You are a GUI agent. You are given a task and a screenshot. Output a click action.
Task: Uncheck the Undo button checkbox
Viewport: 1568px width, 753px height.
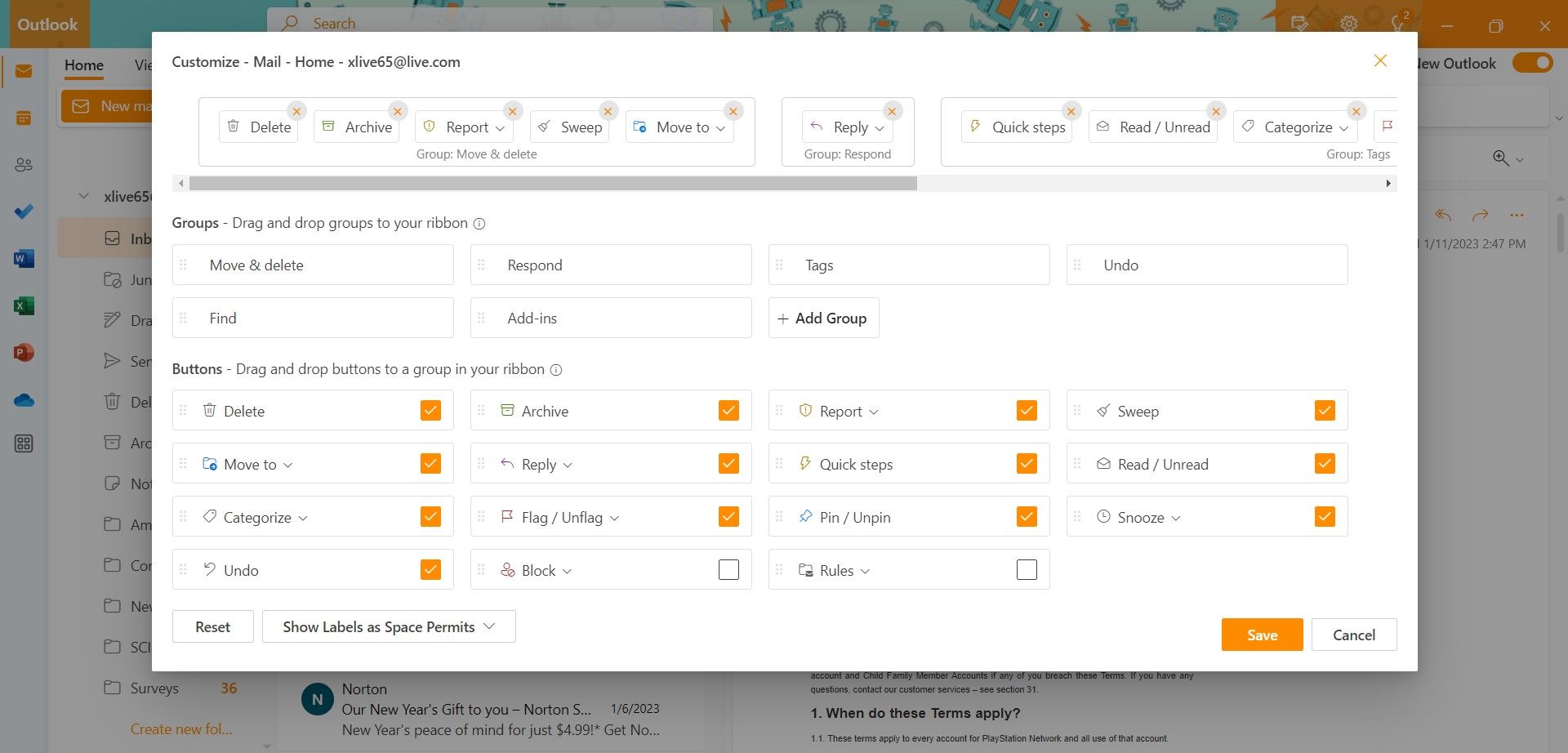(x=430, y=569)
